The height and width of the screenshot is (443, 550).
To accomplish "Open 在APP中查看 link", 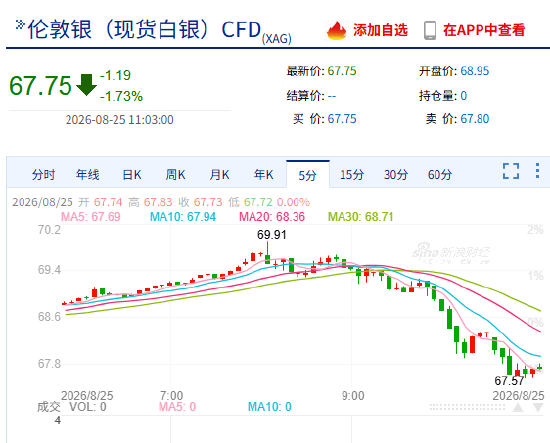I will click(x=484, y=30).
